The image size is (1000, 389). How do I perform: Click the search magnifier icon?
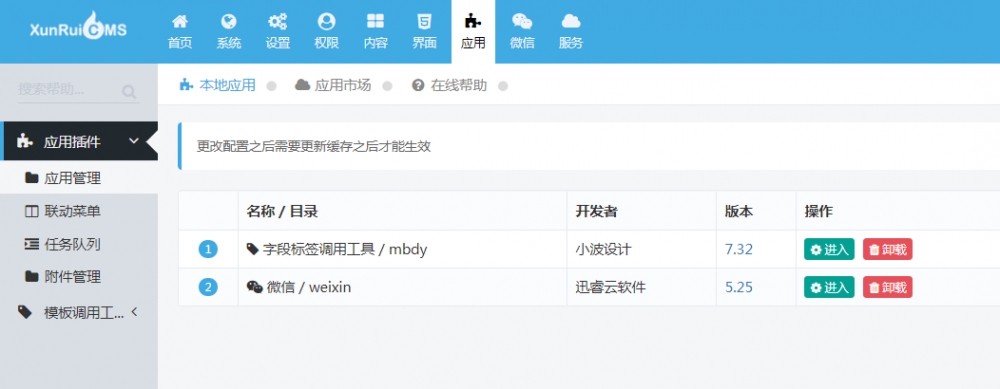(129, 92)
